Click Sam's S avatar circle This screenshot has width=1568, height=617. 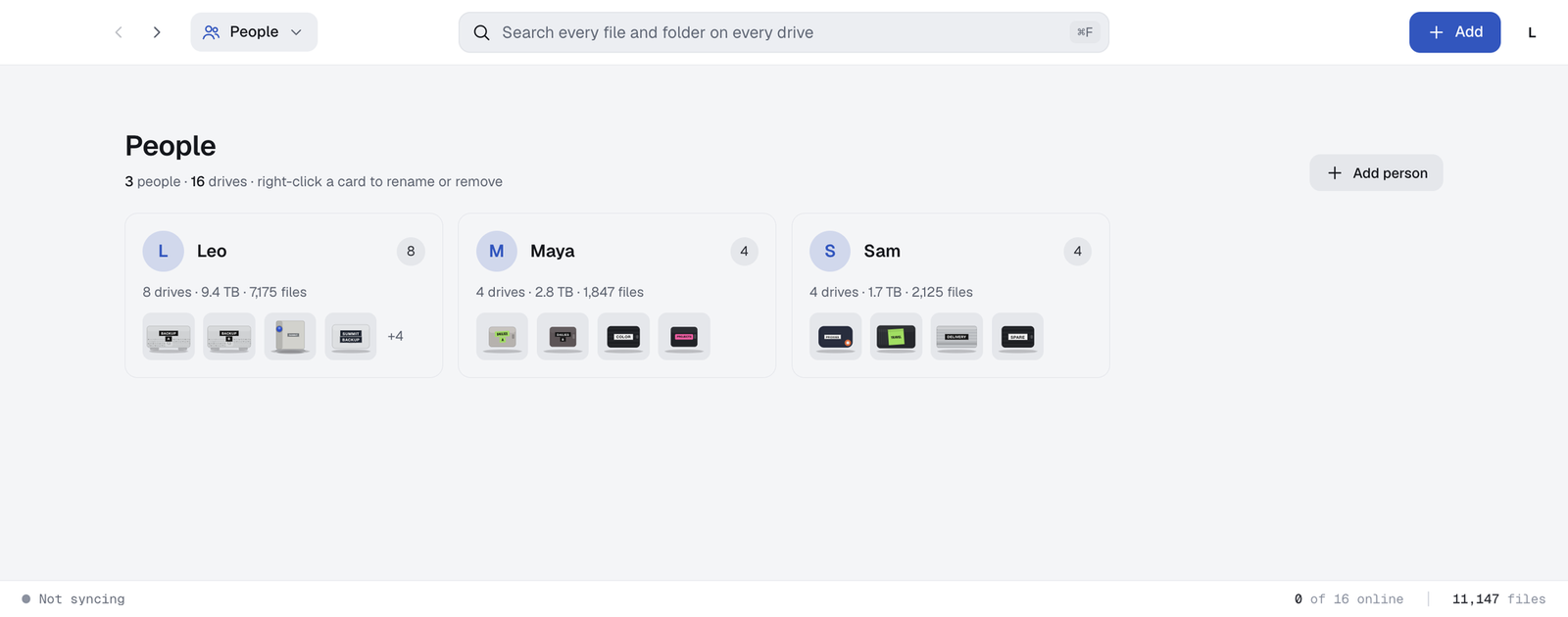[x=830, y=251]
